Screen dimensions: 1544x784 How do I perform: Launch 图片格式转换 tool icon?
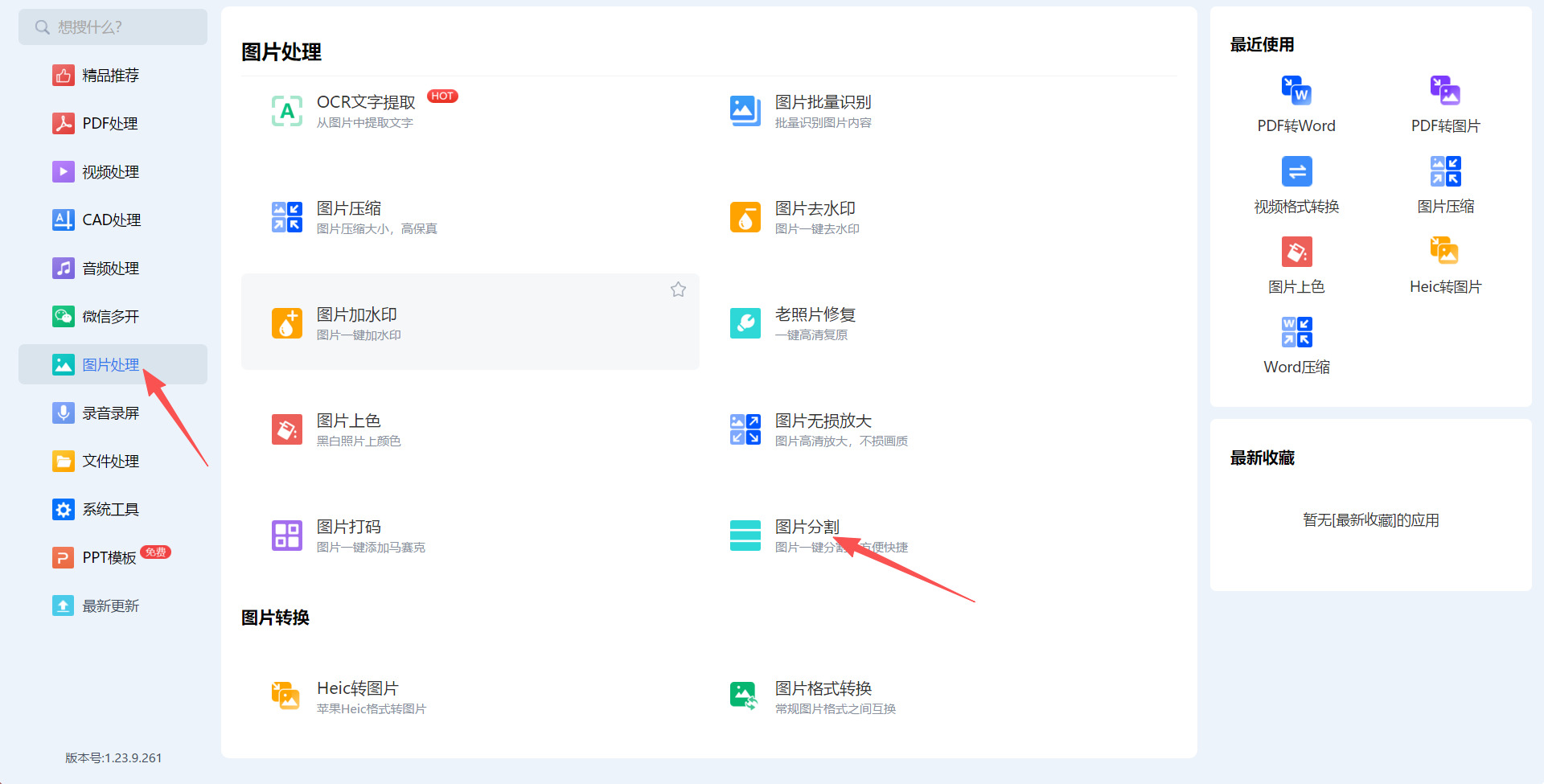coord(745,696)
